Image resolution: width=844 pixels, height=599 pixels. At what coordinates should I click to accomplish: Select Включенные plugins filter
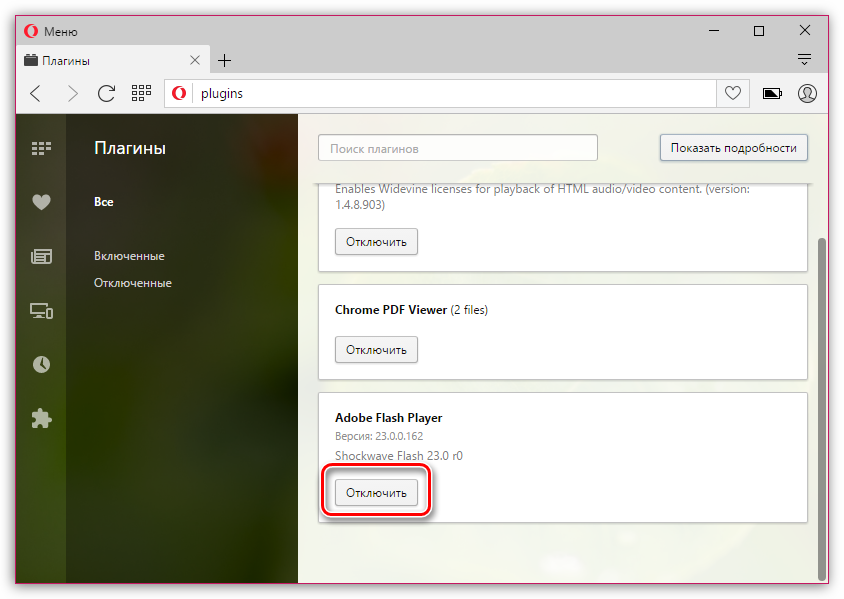129,256
